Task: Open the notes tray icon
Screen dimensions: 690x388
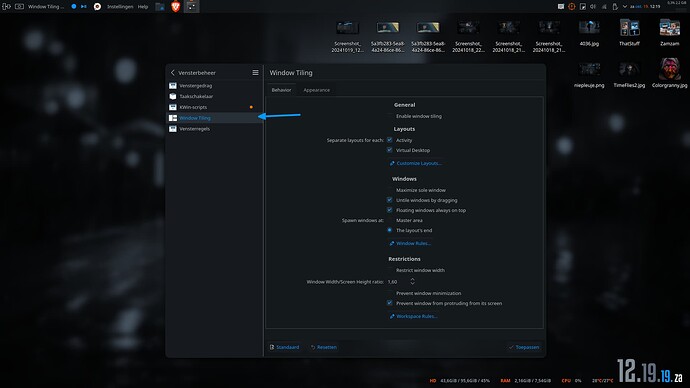Action: [x=583, y=7]
